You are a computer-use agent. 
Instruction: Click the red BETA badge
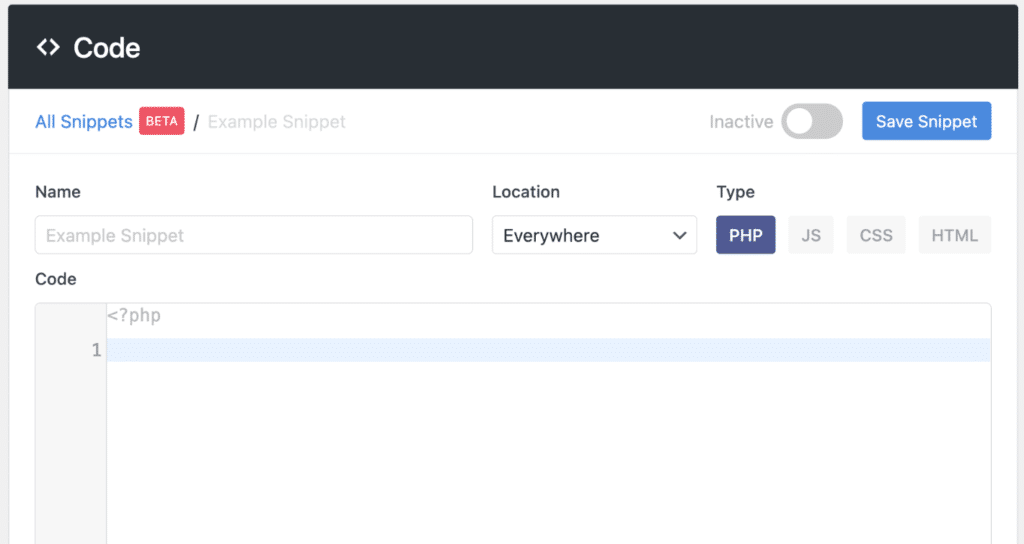coord(162,121)
